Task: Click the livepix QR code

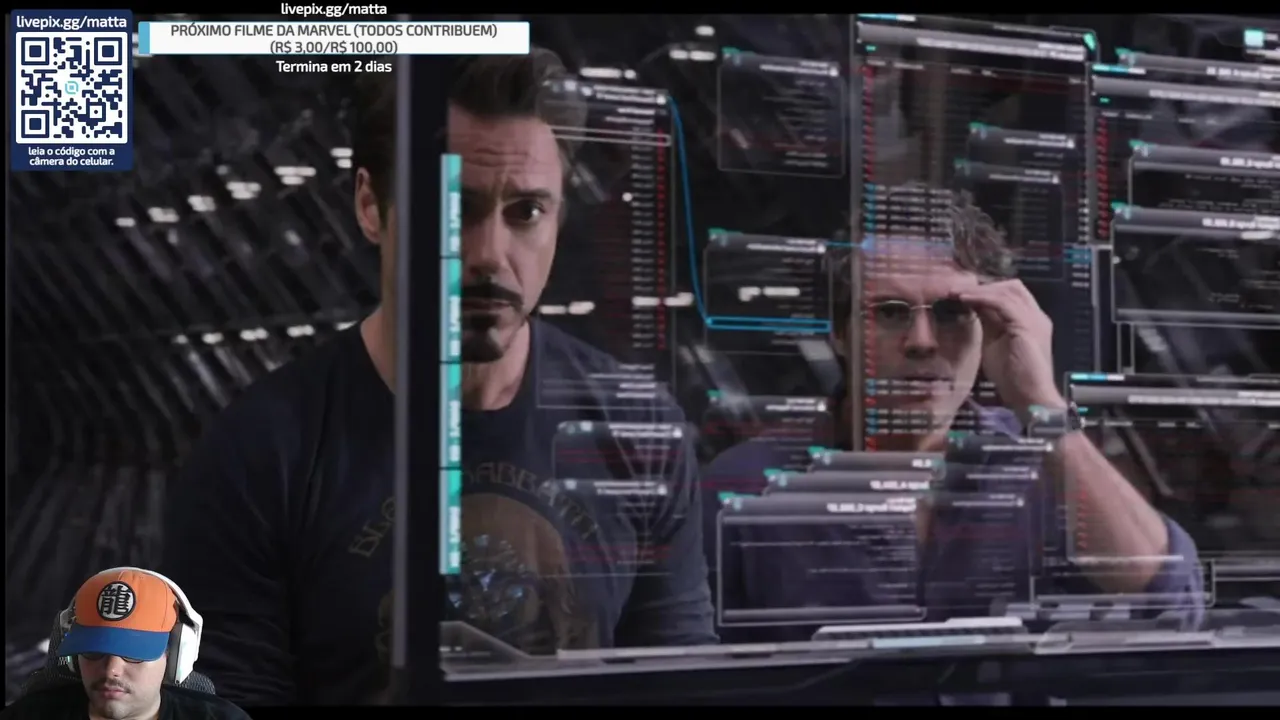Action: [71, 87]
